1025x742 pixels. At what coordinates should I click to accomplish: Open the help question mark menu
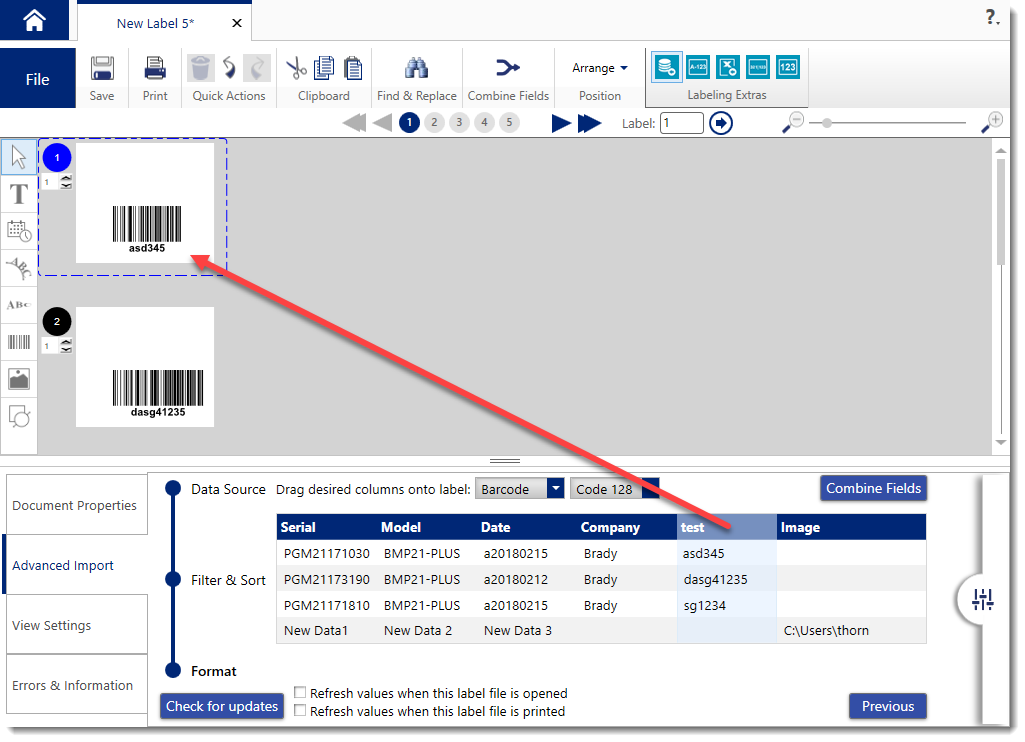(992, 17)
